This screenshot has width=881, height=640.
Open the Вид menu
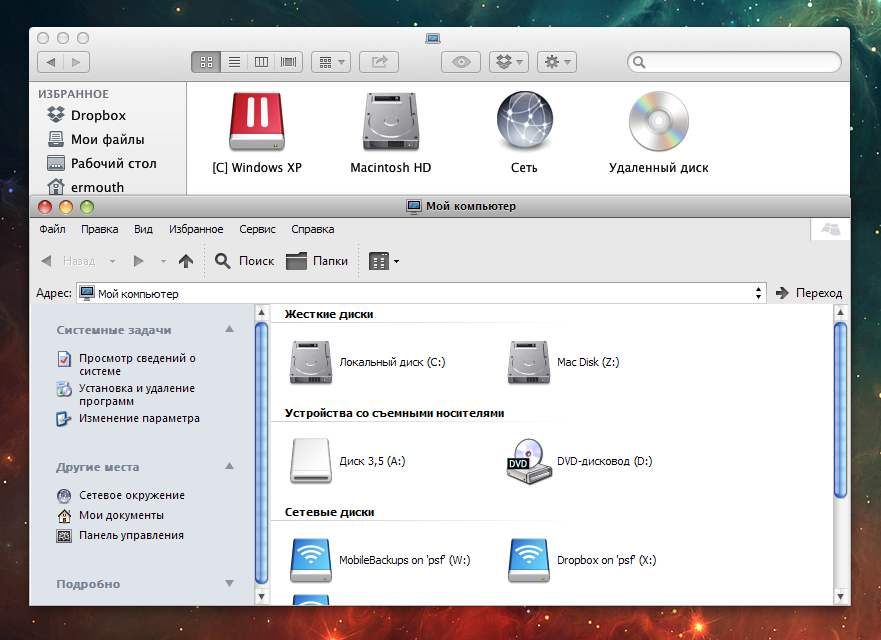pyautogui.click(x=143, y=229)
